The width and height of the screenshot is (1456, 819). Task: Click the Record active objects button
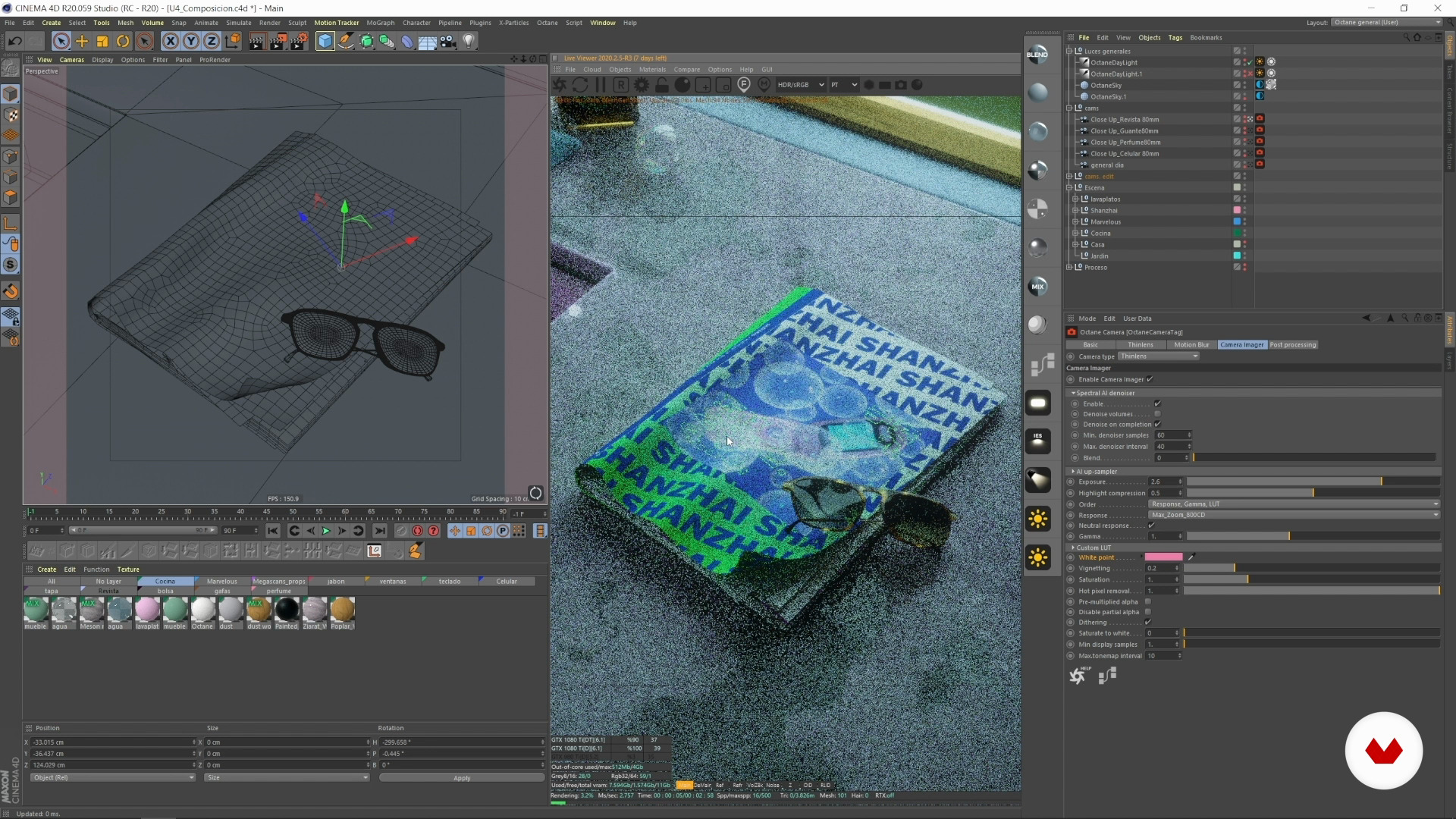(417, 531)
